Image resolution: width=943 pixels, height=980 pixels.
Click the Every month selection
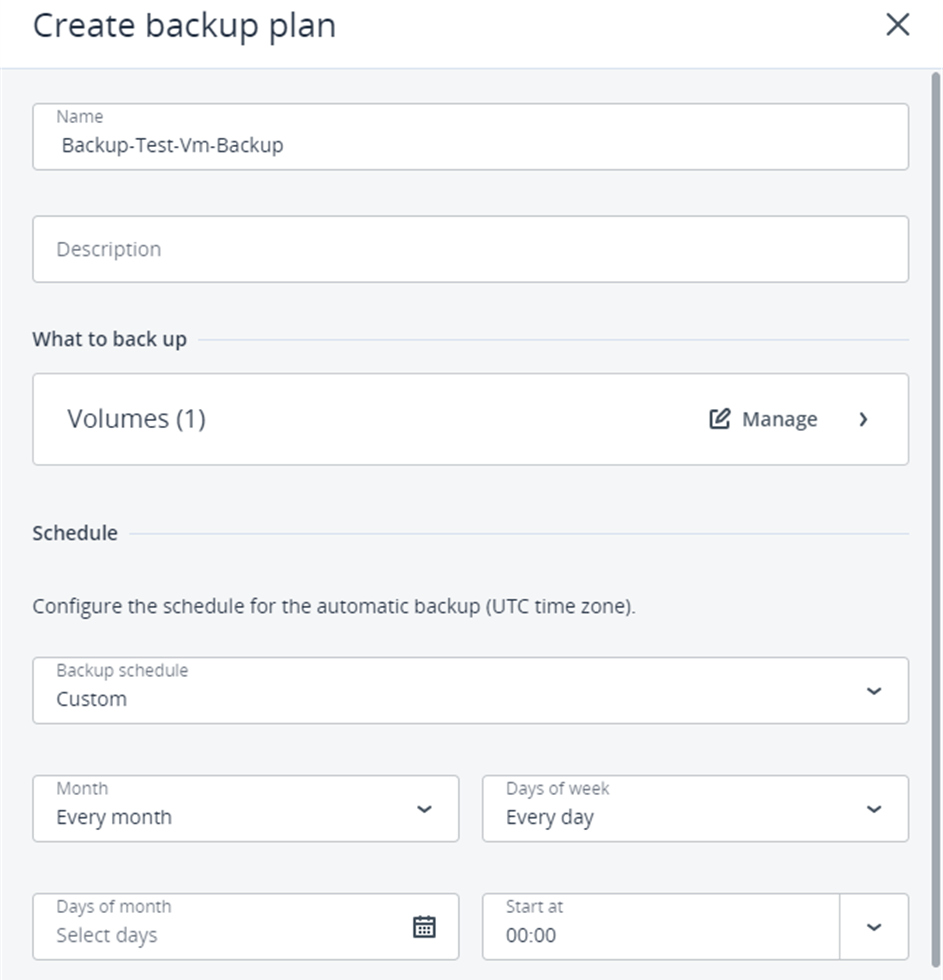114,817
